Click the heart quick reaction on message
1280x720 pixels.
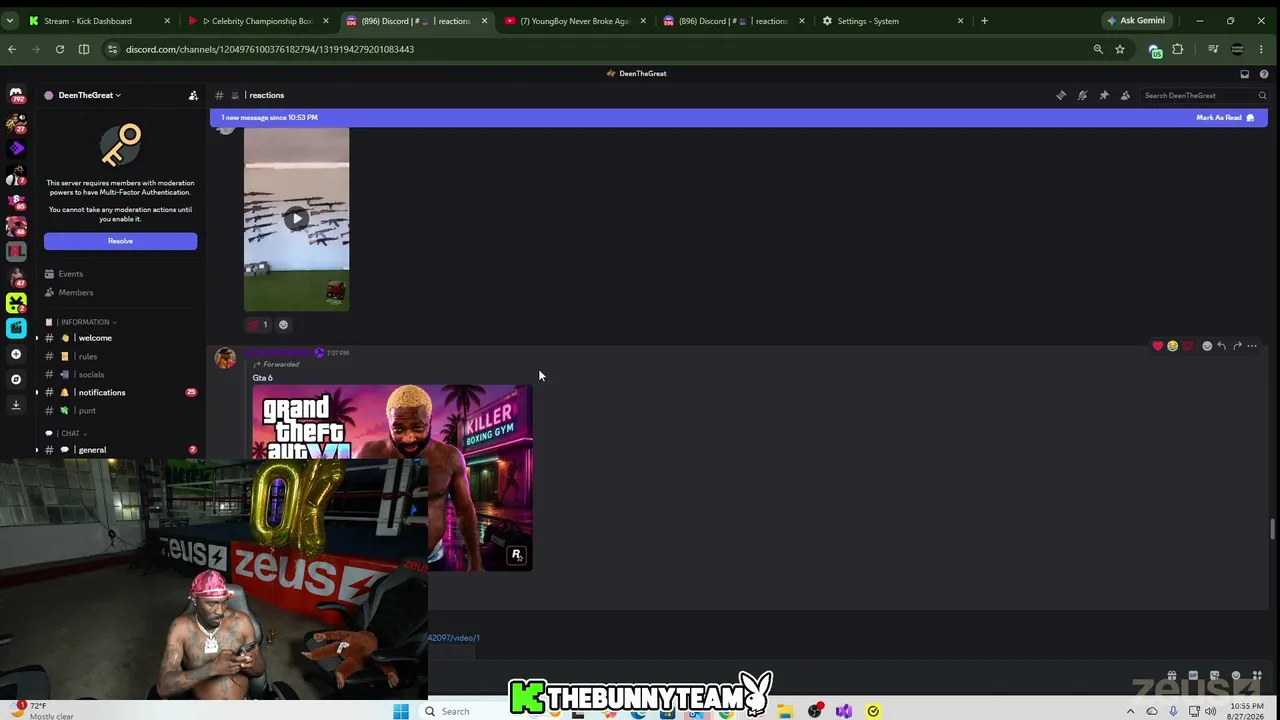pos(1158,346)
